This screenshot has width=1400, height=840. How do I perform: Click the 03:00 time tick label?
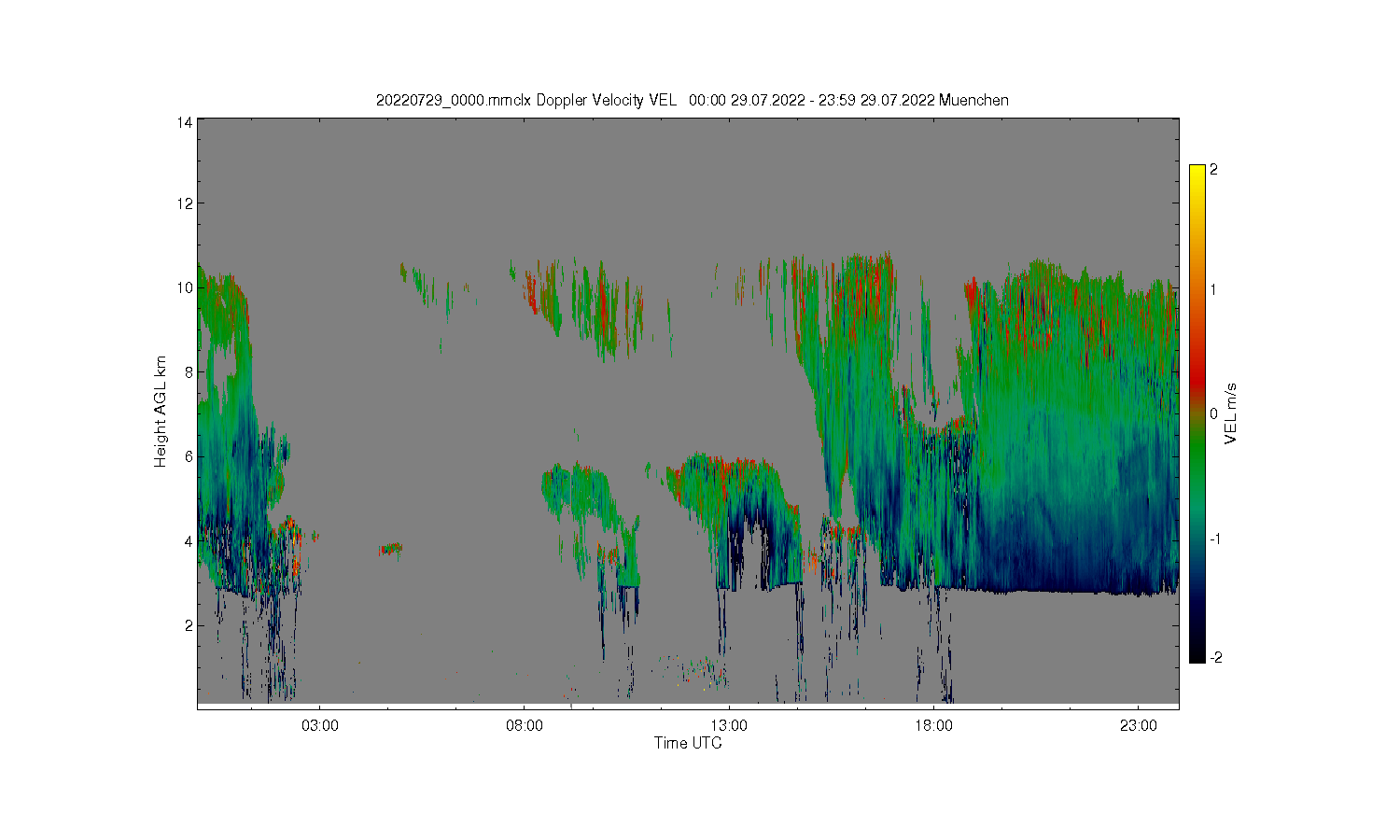coord(320,725)
